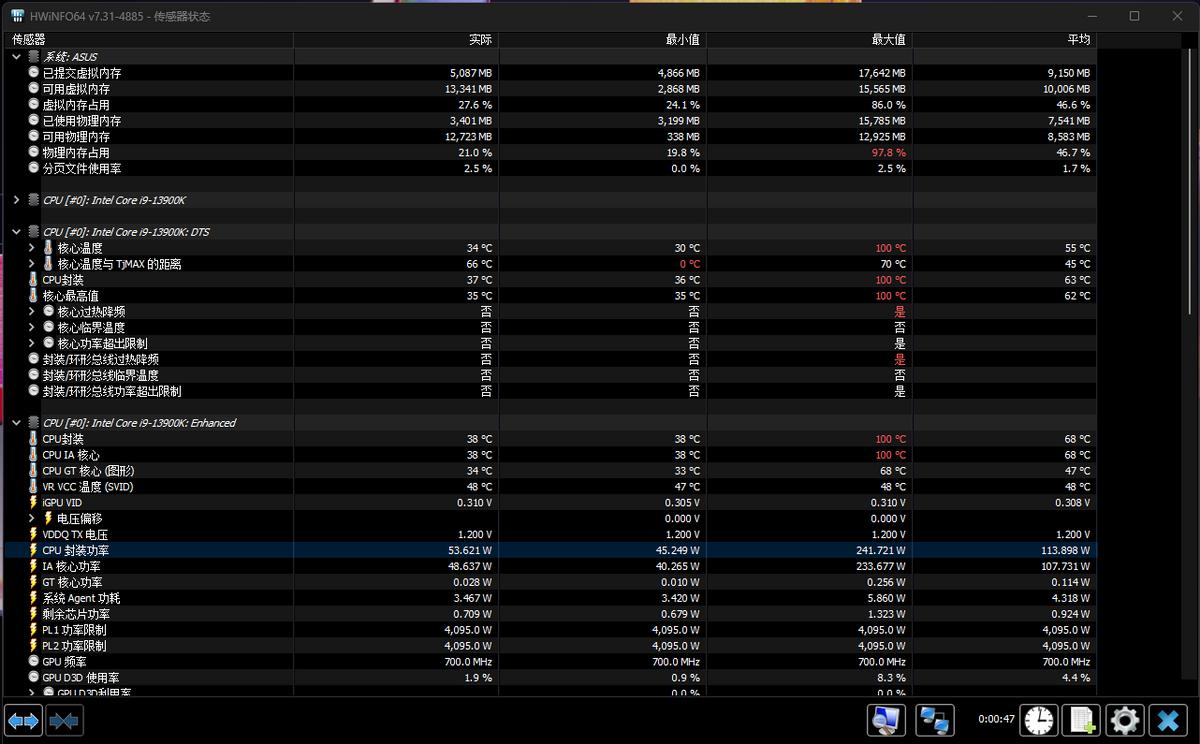This screenshot has width=1200, height=744.
Task: Click the 平均 column header
Action: (x=1078, y=40)
